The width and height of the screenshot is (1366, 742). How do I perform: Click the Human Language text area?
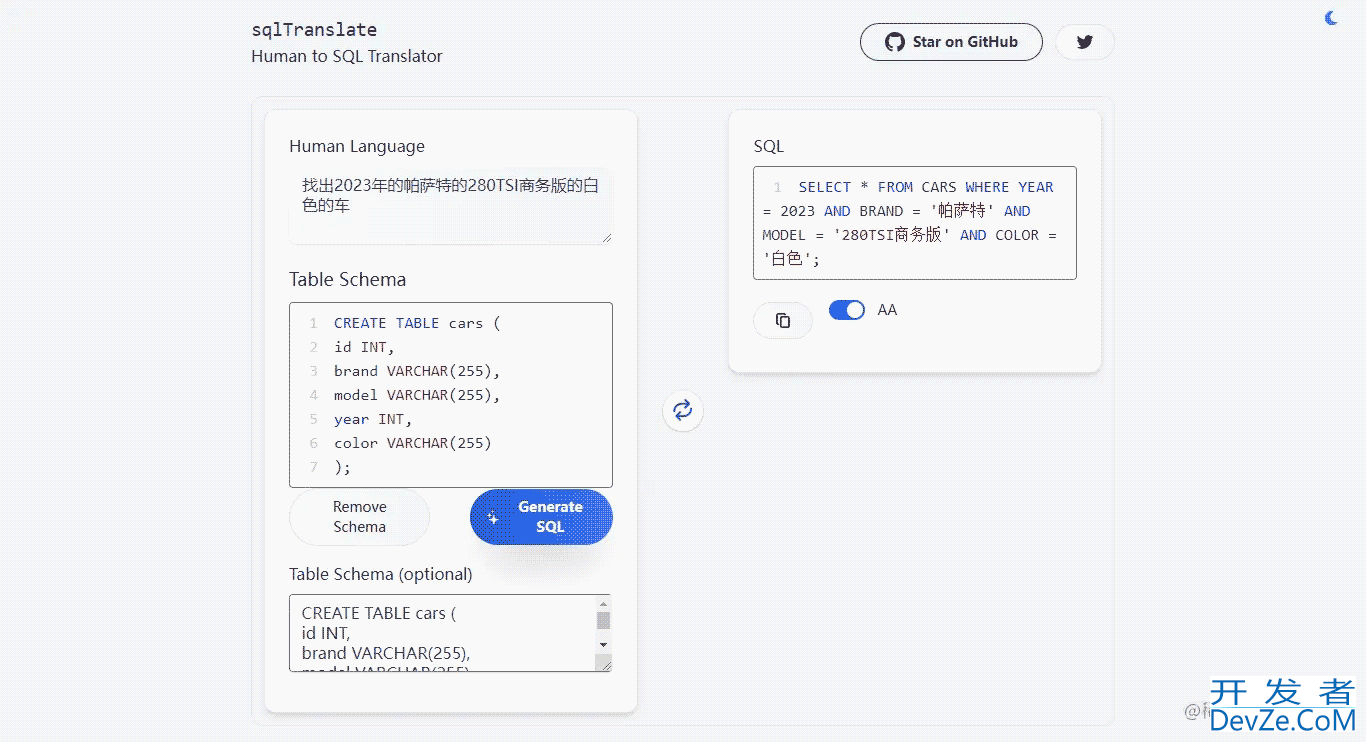point(451,206)
